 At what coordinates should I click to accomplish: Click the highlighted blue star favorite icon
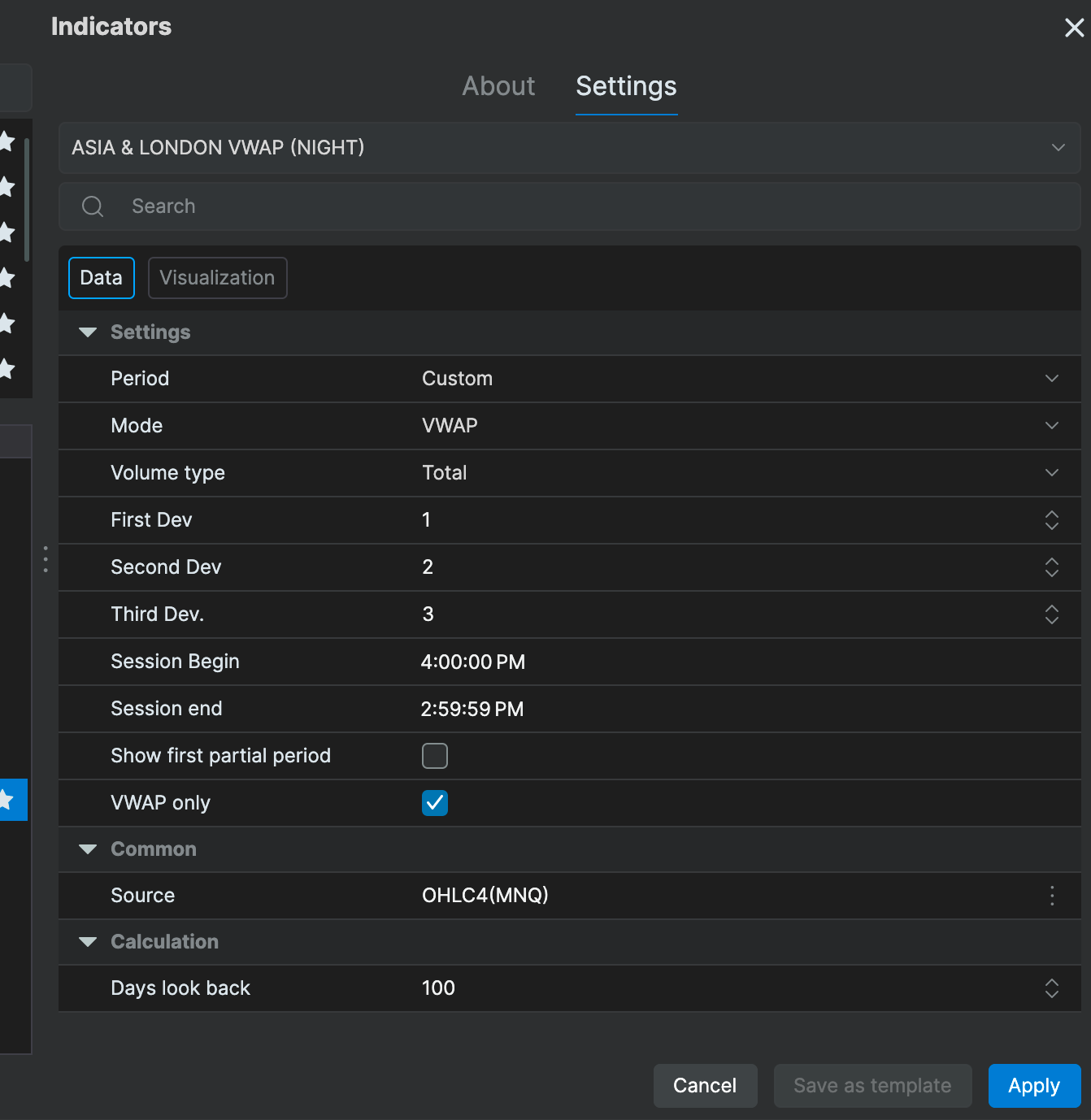(x=8, y=800)
